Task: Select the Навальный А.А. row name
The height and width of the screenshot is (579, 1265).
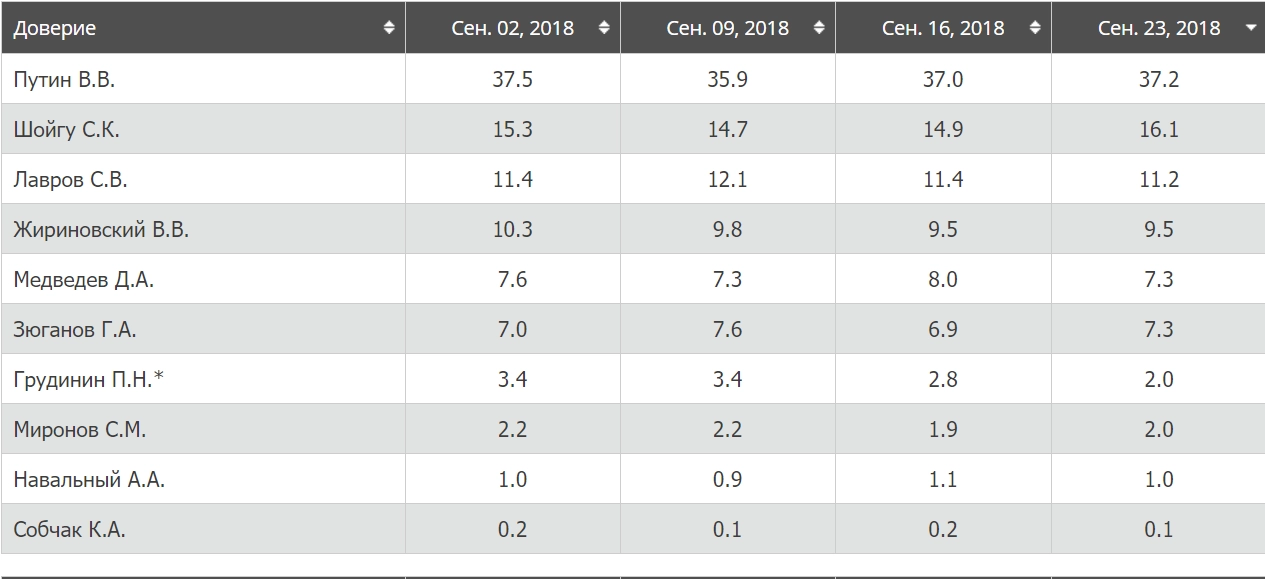Action: 89,480
